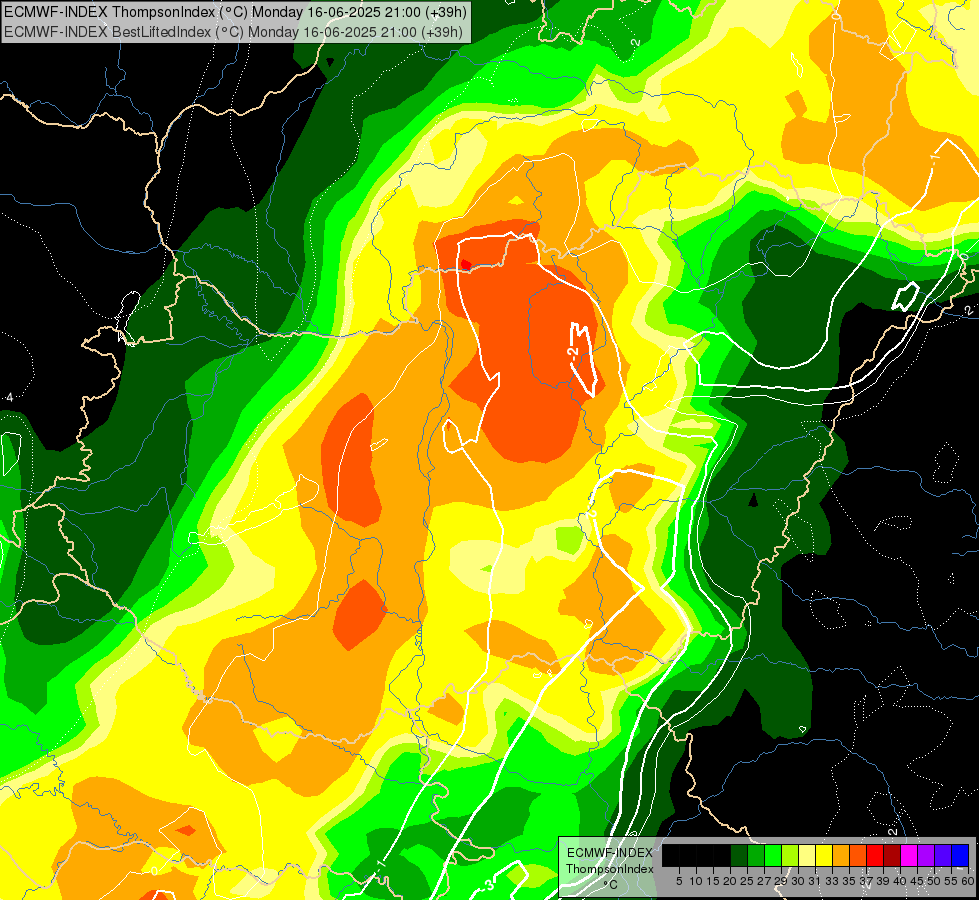Screen dimensions: 979x900
Task: Click the legend tick value 20
Action: (x=730, y=881)
